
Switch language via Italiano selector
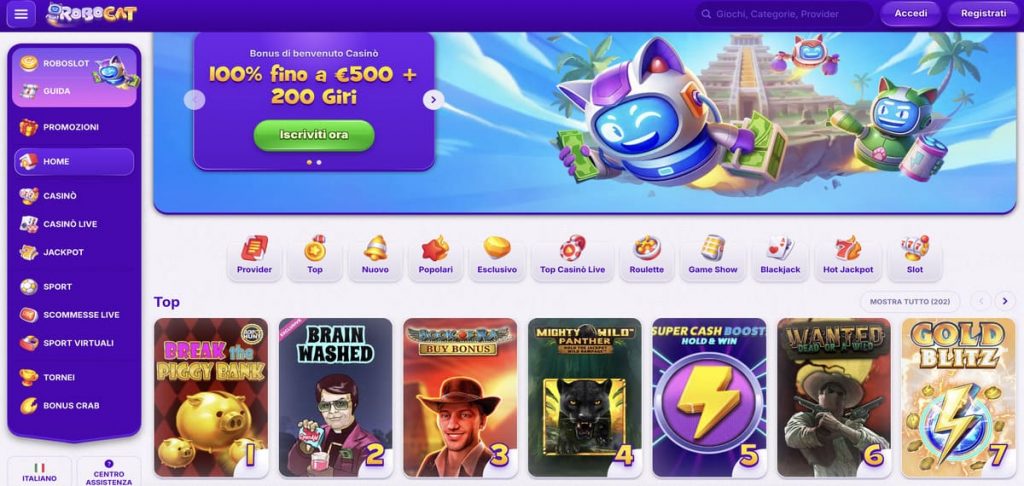click(x=39, y=472)
